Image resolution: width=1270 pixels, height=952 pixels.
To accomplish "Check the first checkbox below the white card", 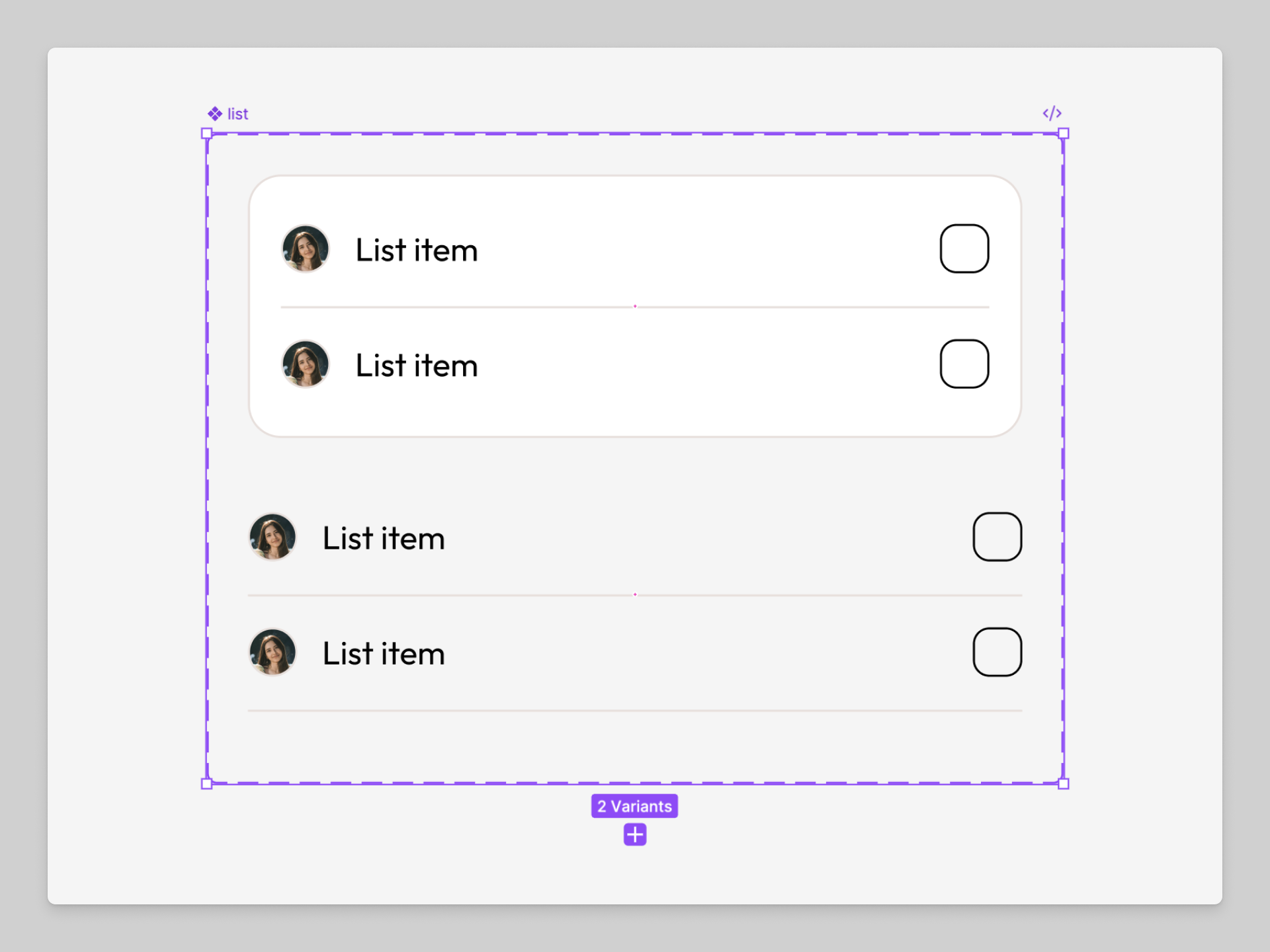I will click(x=997, y=537).
